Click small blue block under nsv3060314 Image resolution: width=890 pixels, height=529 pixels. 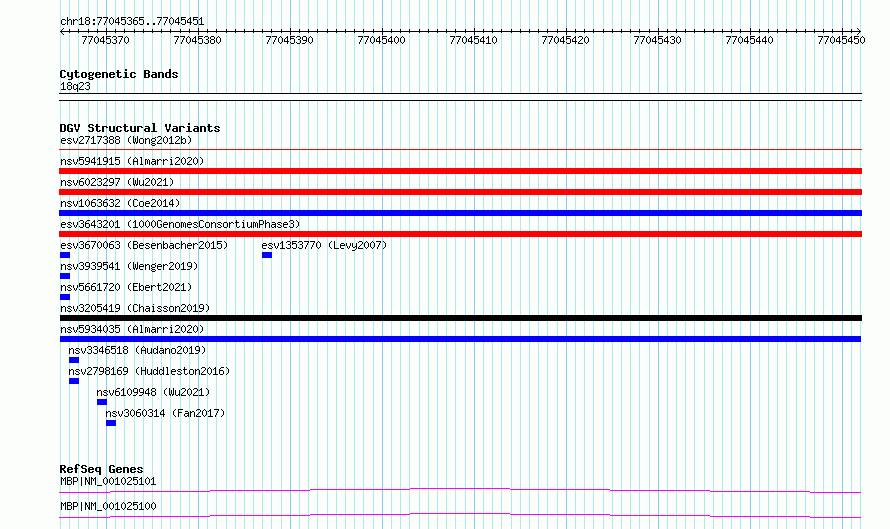pos(111,423)
